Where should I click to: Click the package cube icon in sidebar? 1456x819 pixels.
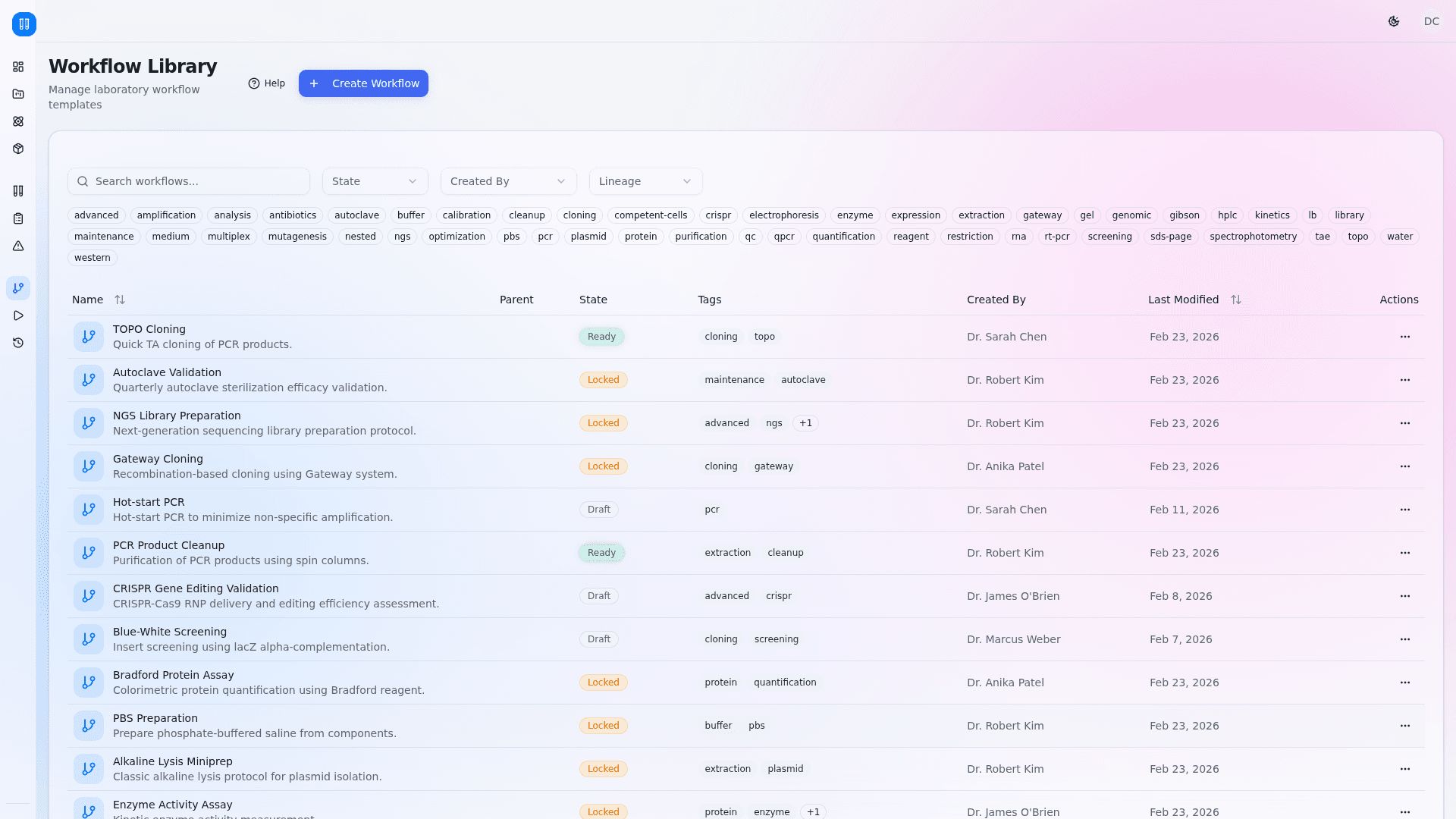tap(18, 149)
